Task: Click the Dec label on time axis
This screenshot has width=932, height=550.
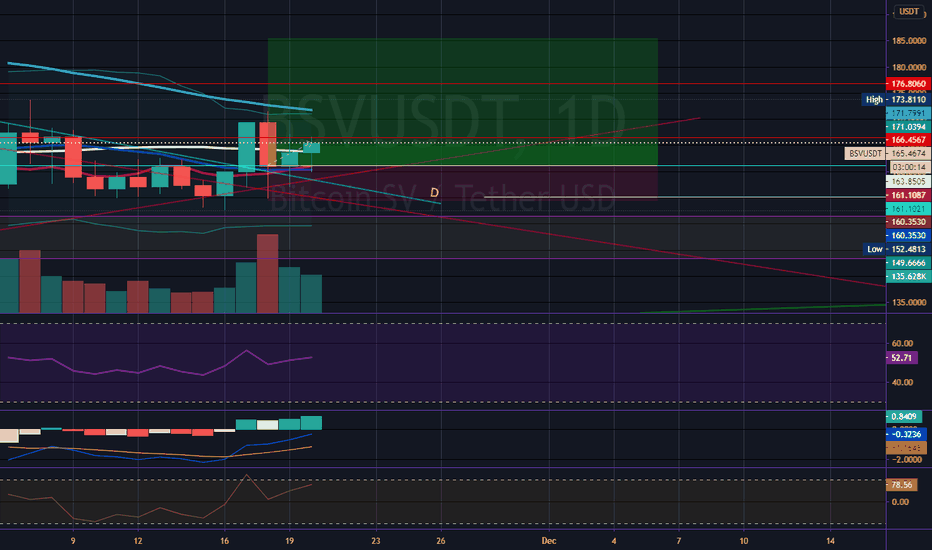Action: [549, 540]
